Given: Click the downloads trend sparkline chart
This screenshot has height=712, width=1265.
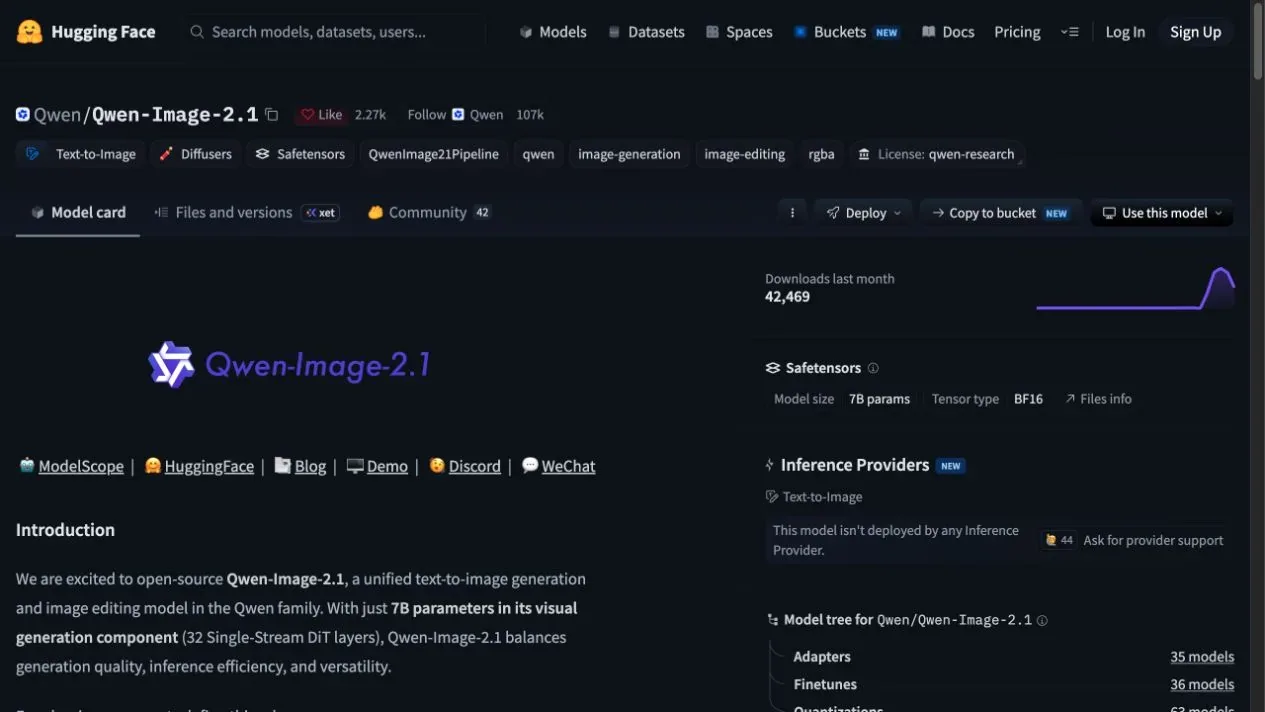Looking at the screenshot, I should tap(1135, 288).
